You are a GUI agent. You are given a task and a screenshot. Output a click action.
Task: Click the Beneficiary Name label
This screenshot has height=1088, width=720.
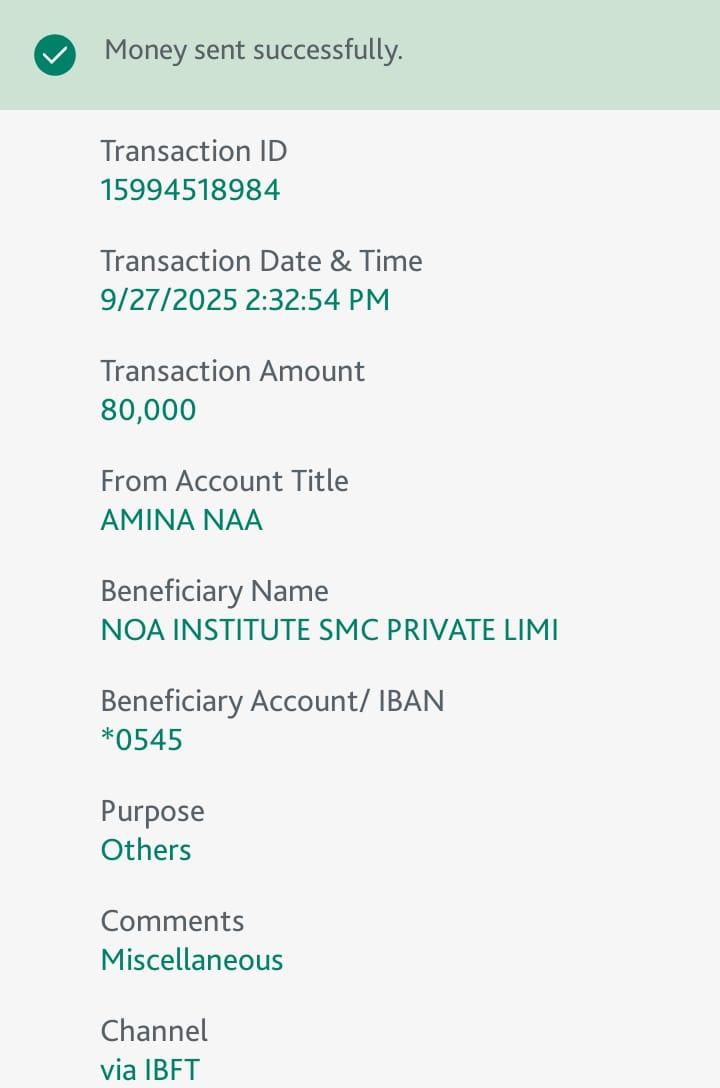point(214,591)
